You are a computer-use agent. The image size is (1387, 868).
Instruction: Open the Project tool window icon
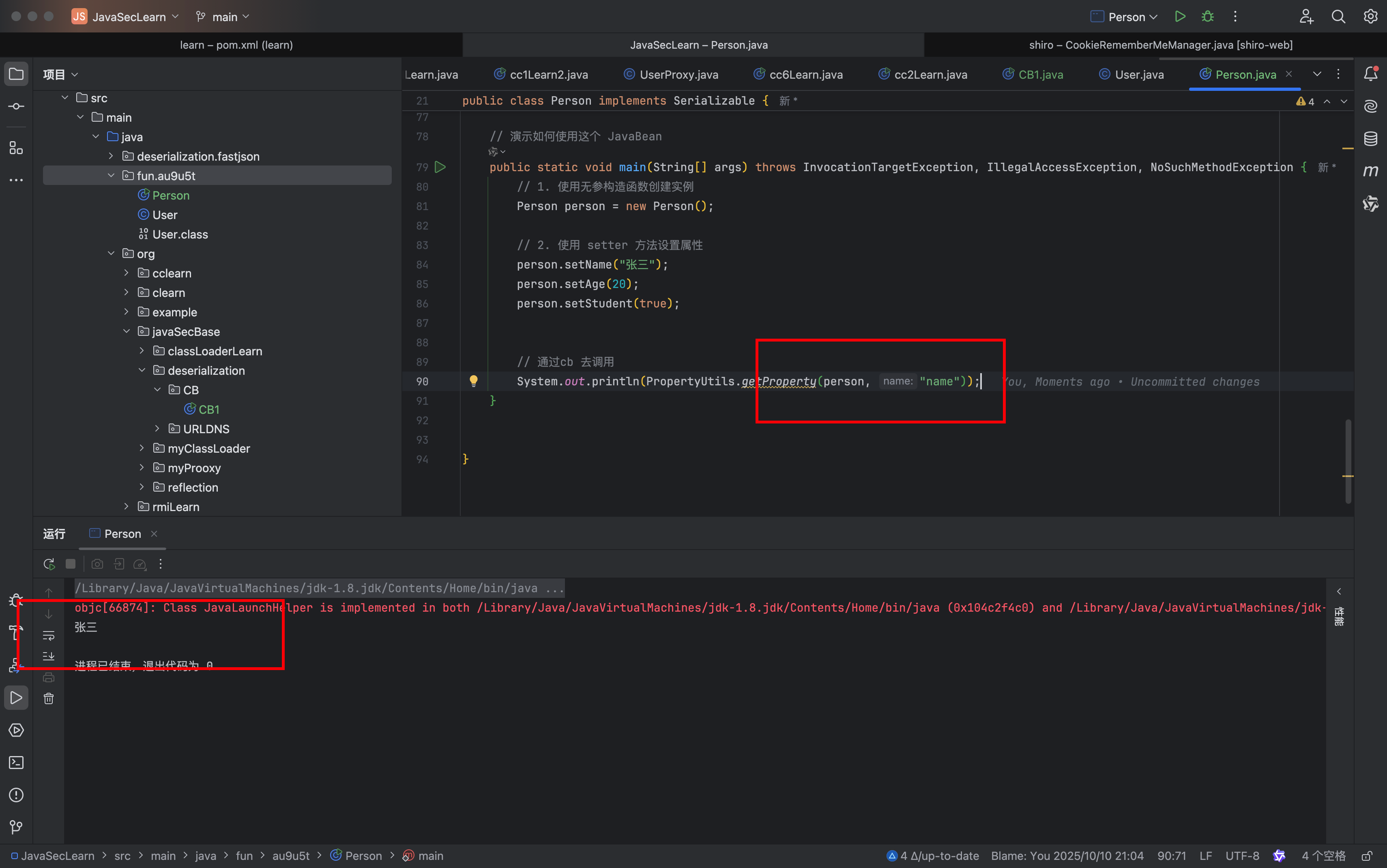[x=16, y=74]
